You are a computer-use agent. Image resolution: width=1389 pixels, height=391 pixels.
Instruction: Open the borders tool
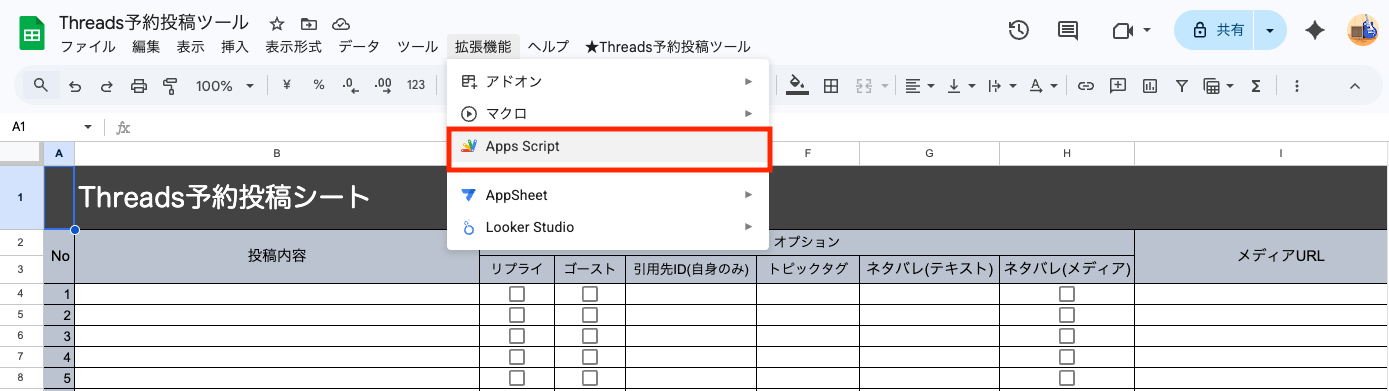[x=830, y=86]
